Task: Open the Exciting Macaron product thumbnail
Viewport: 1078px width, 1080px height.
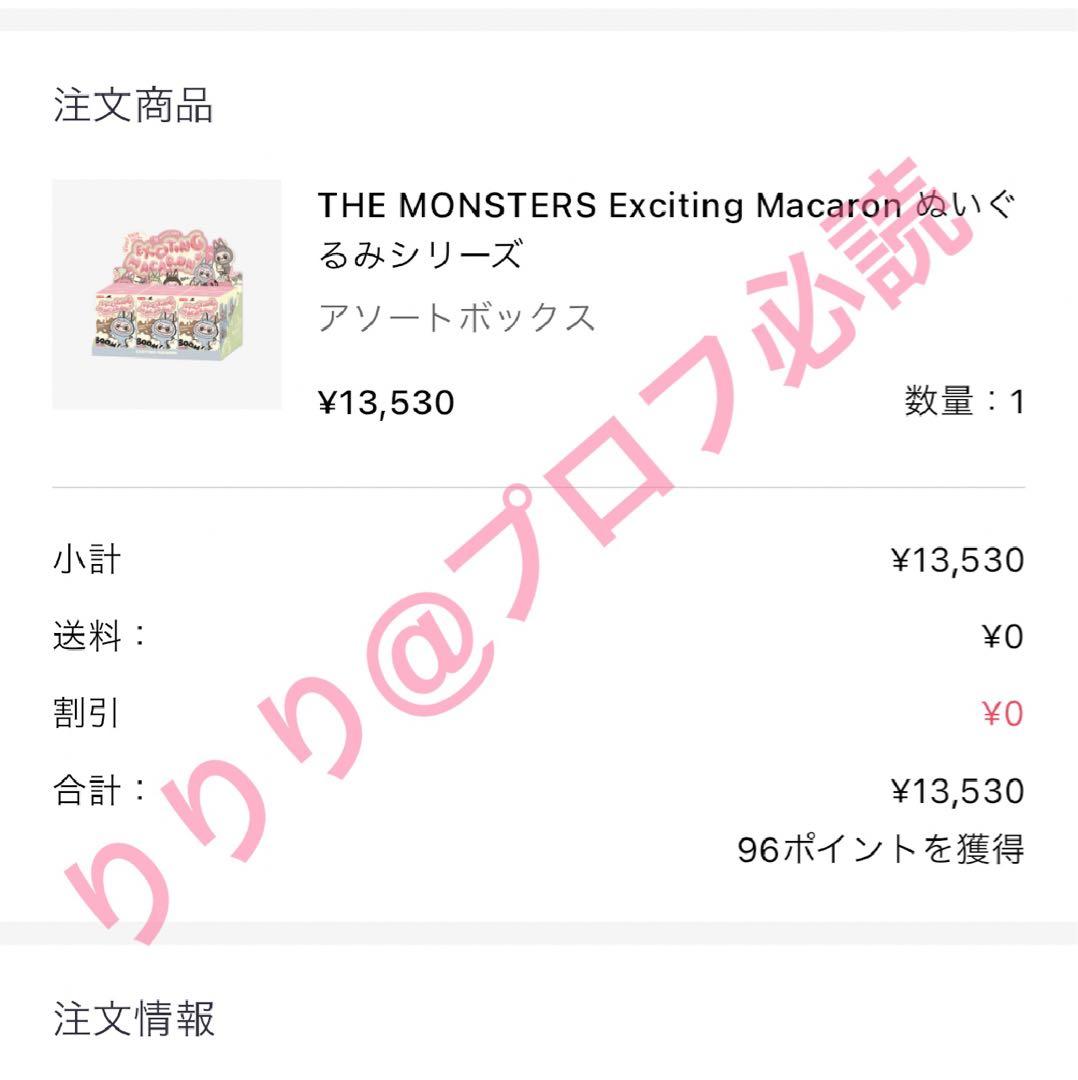Action: coord(167,295)
